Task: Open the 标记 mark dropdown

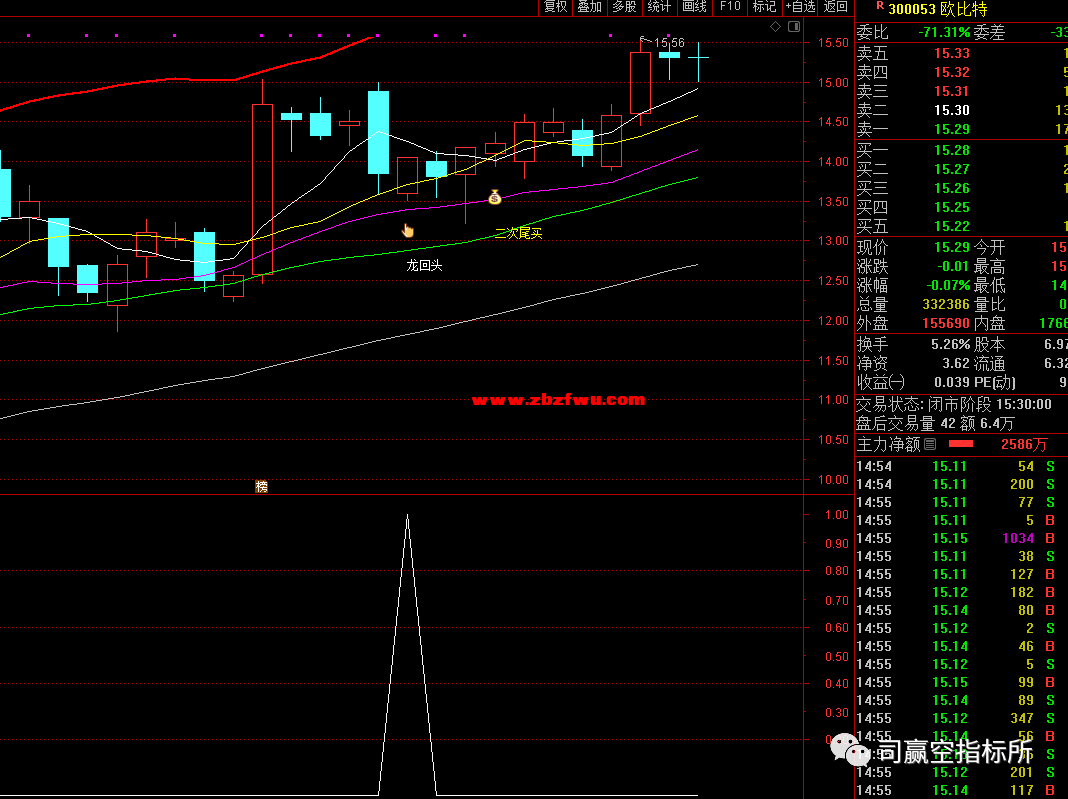Action: coord(765,7)
